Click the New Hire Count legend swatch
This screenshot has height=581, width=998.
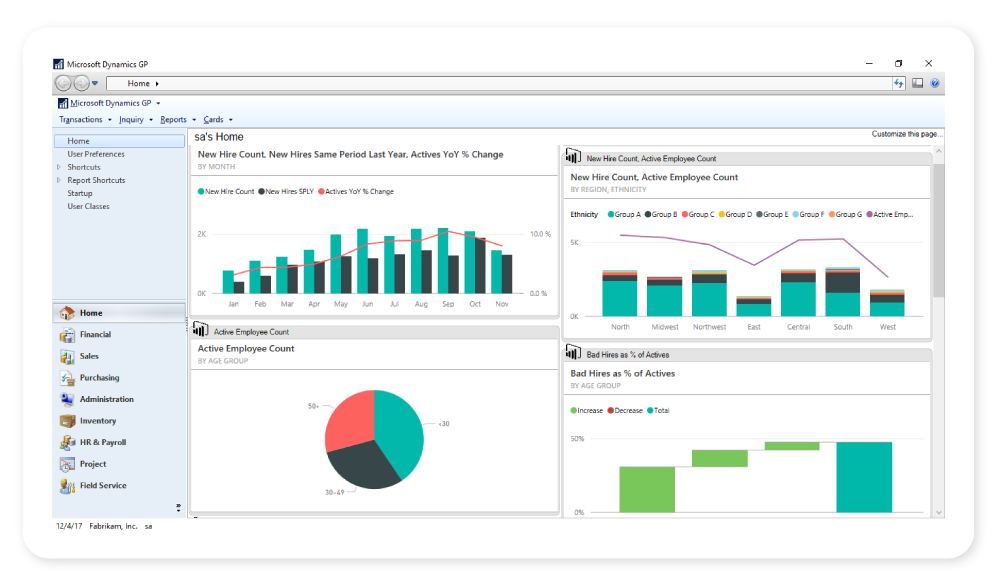click(201, 192)
